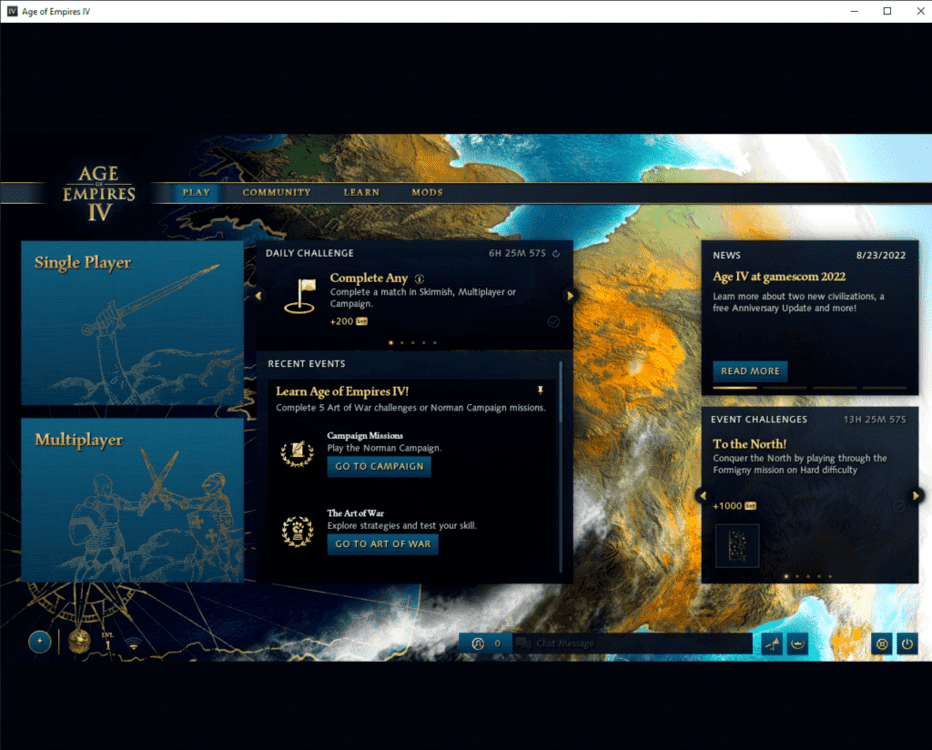Click the Age of Empires IV logo
932x750 pixels.
tap(99, 194)
